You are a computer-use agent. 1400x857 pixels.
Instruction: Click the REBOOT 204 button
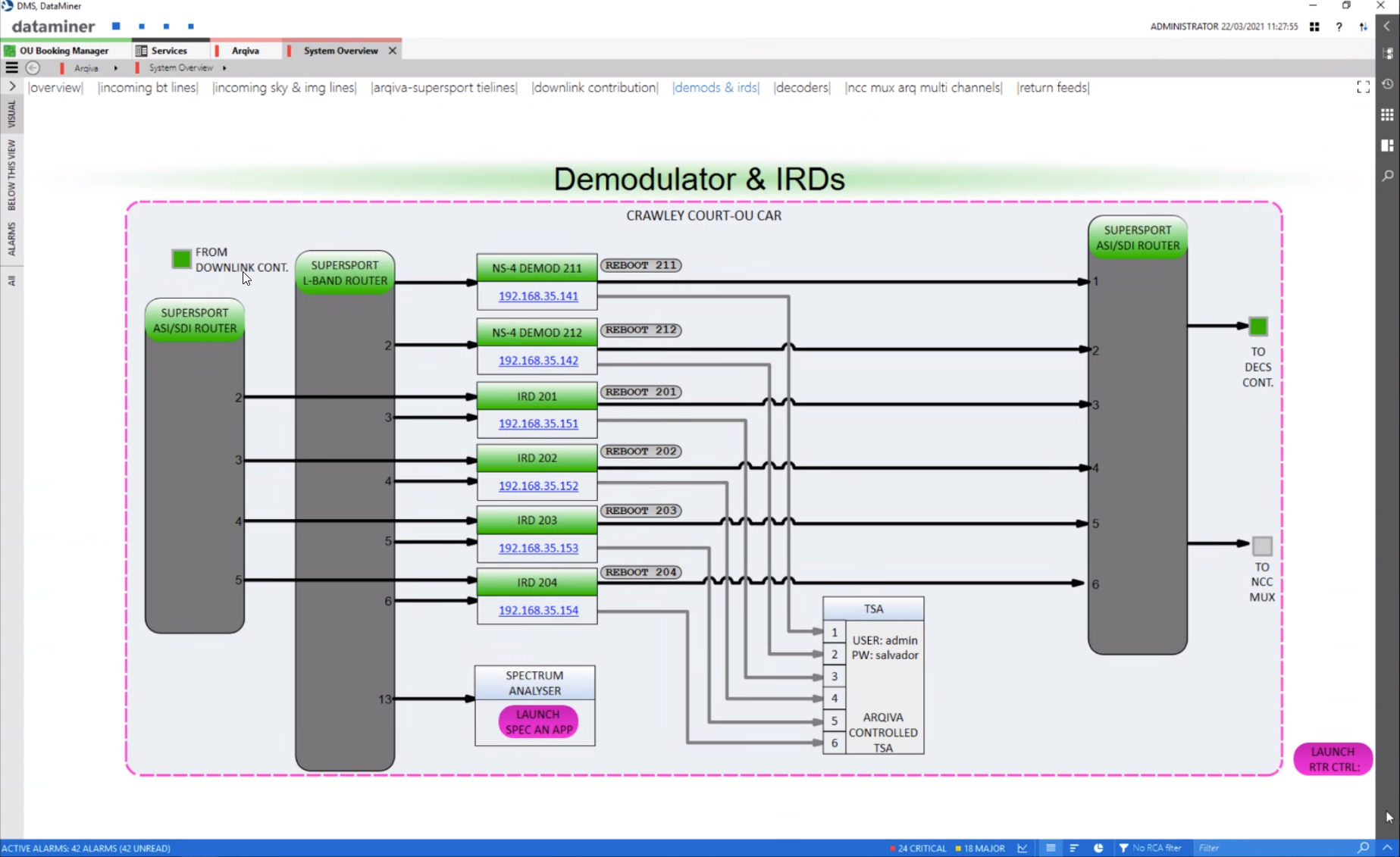click(x=640, y=572)
